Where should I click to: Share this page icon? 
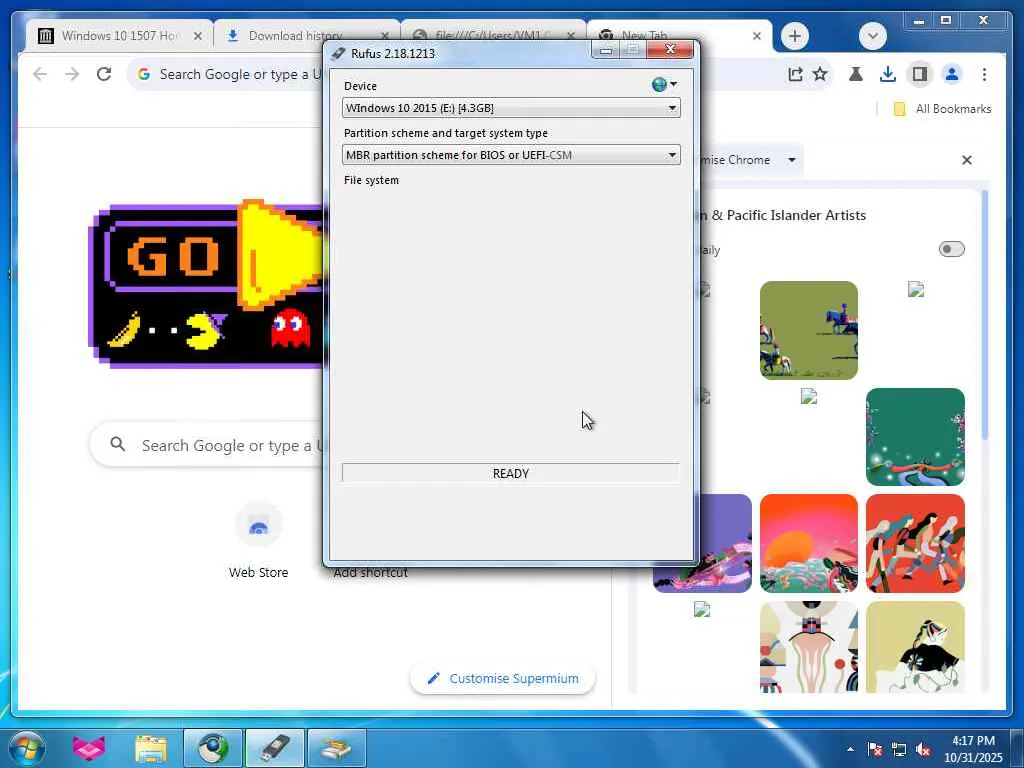(x=795, y=74)
